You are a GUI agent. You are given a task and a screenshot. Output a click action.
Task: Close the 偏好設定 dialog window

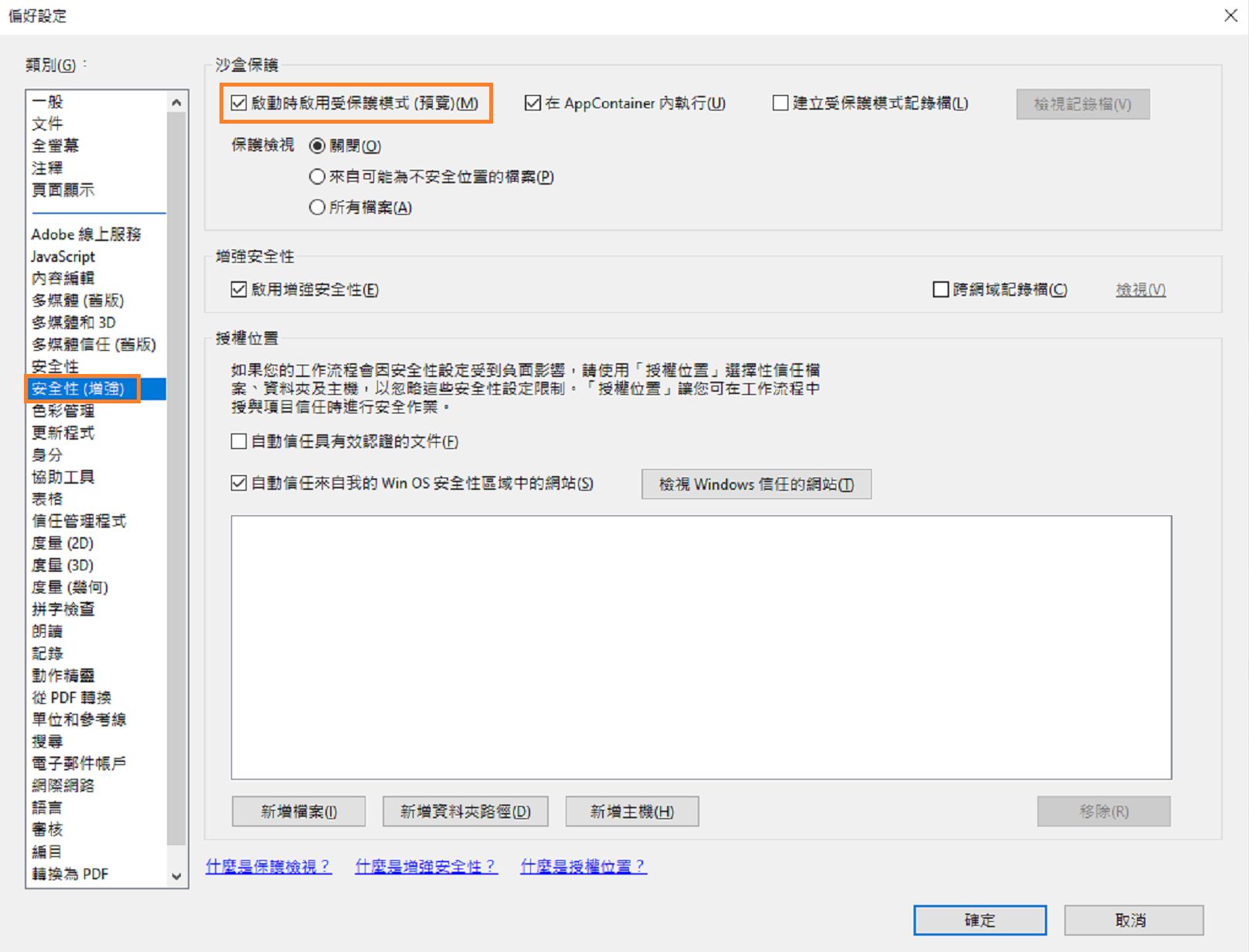(x=1230, y=15)
